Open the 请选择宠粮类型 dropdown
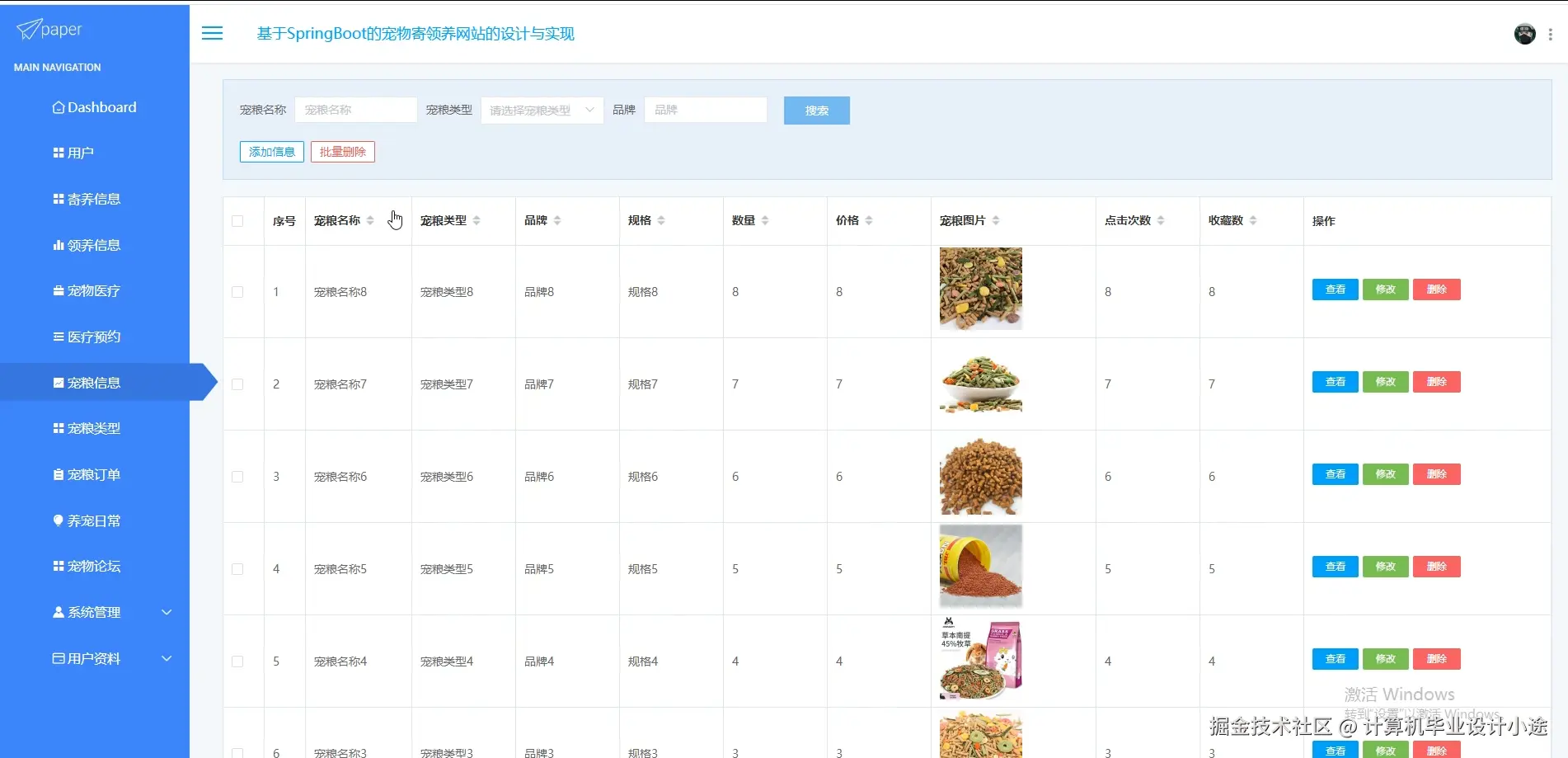This screenshot has width=1568, height=758. pos(541,110)
